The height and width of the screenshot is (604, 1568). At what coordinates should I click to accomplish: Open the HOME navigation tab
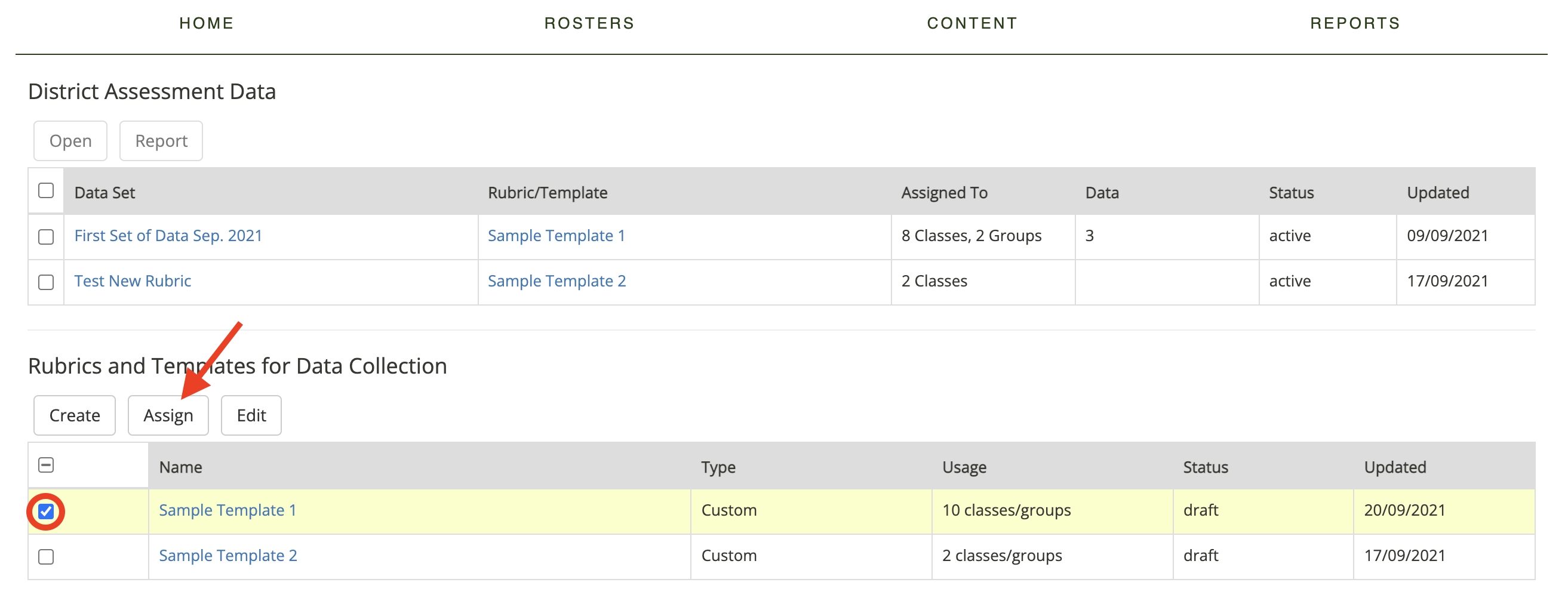[x=207, y=23]
